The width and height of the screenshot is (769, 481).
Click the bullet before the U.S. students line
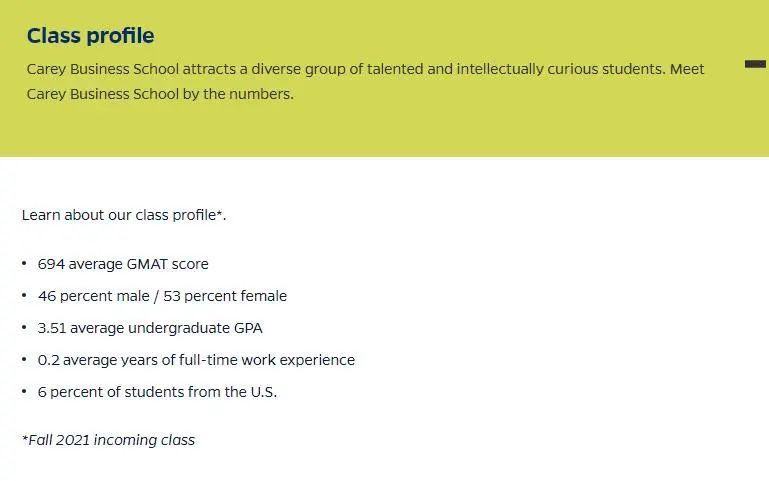pyautogui.click(x=24, y=392)
